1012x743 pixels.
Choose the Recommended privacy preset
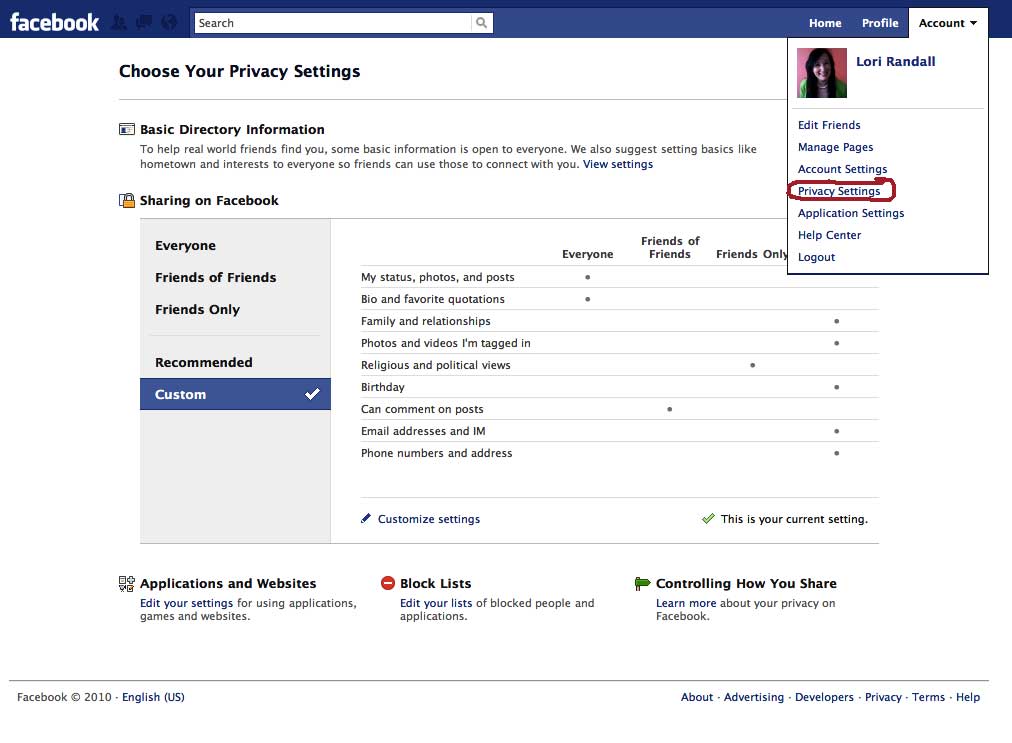(x=203, y=363)
